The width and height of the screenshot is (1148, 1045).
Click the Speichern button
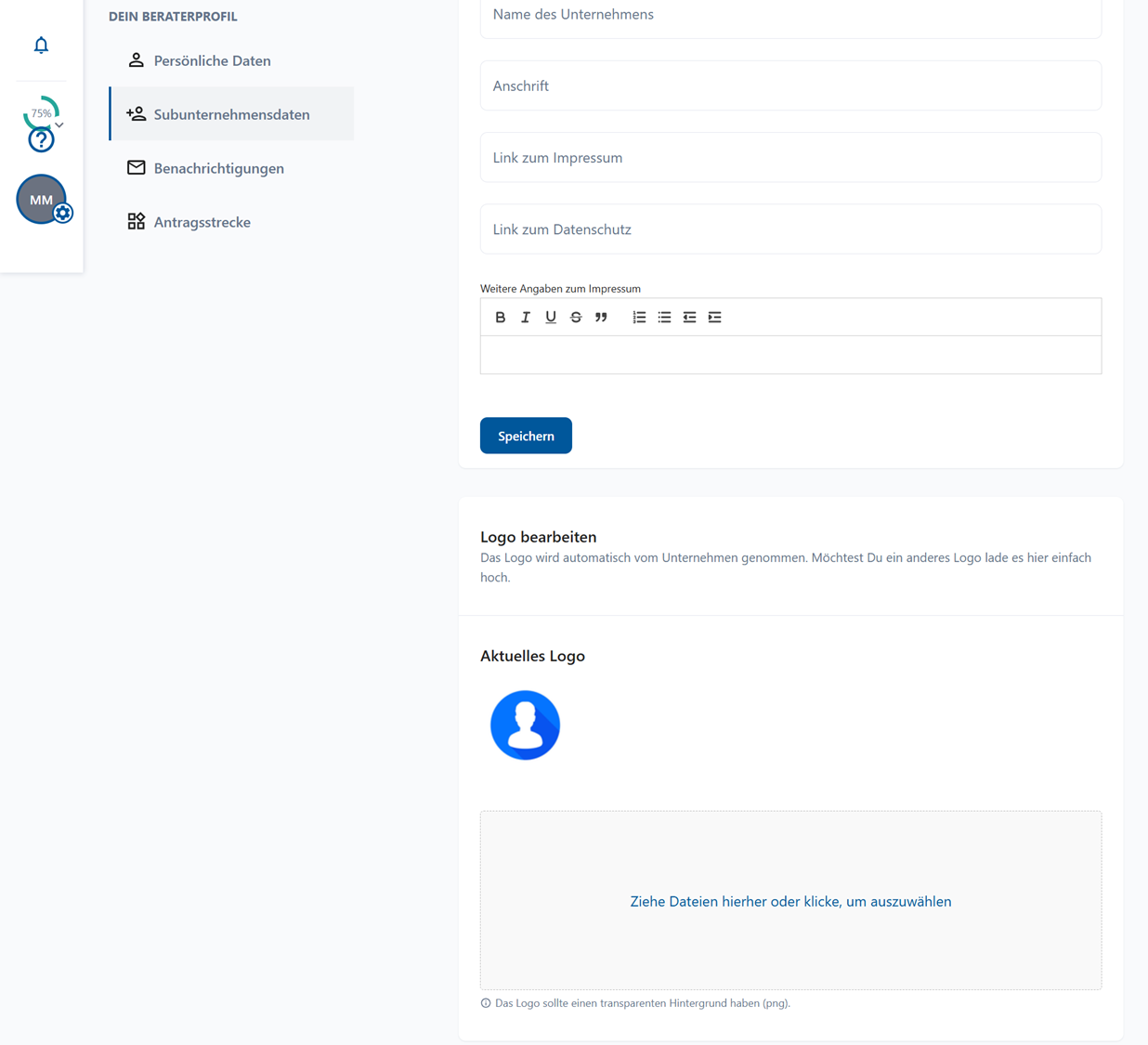tap(526, 436)
